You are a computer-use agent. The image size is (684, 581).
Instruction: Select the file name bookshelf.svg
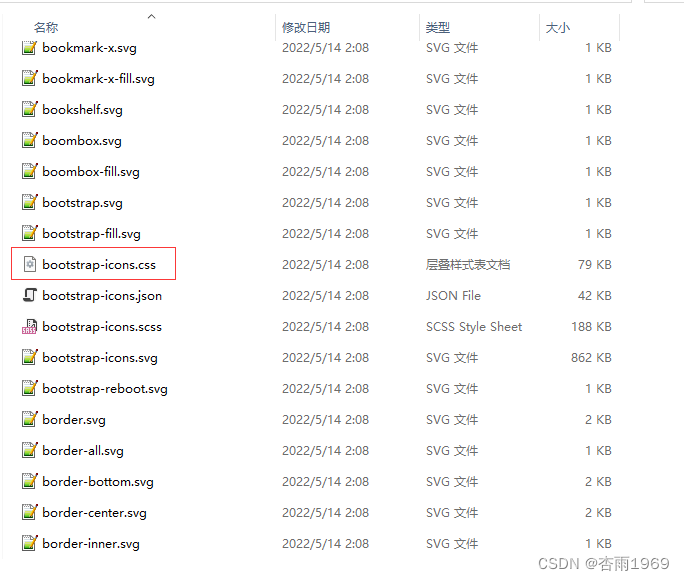[x=82, y=109]
